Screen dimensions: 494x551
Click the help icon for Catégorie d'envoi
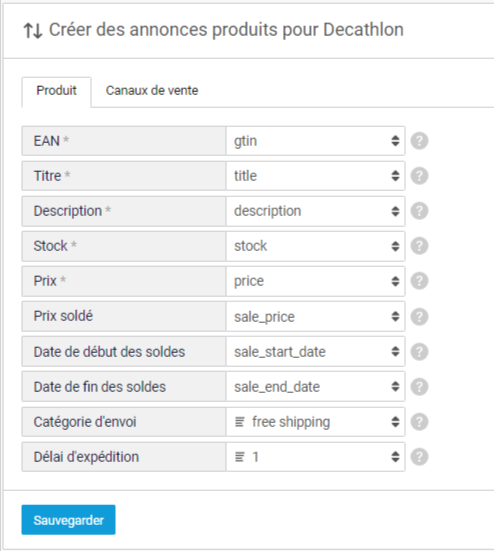(420, 422)
